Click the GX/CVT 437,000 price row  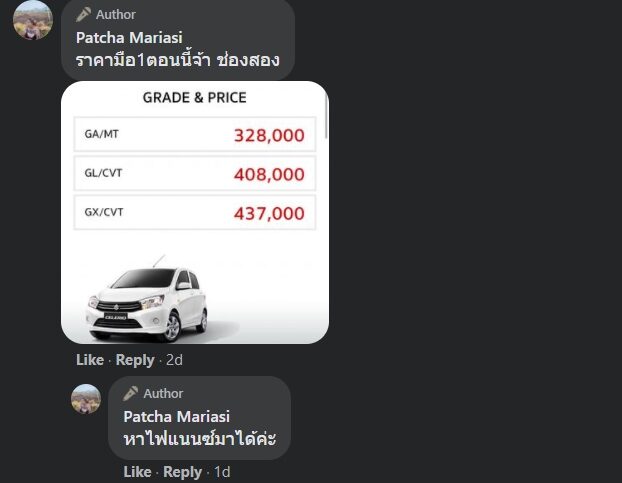[195, 212]
